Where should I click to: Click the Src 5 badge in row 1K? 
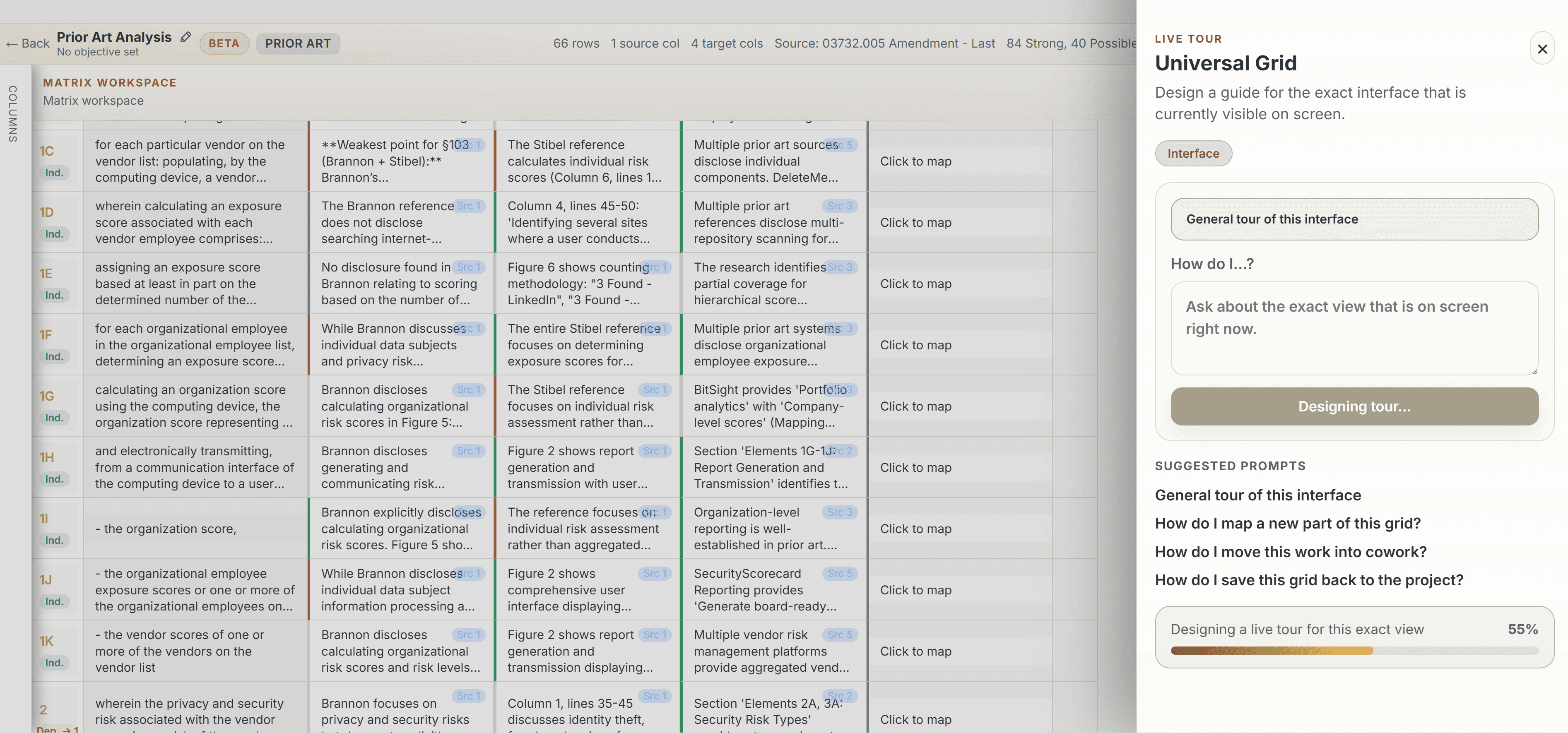coord(839,634)
